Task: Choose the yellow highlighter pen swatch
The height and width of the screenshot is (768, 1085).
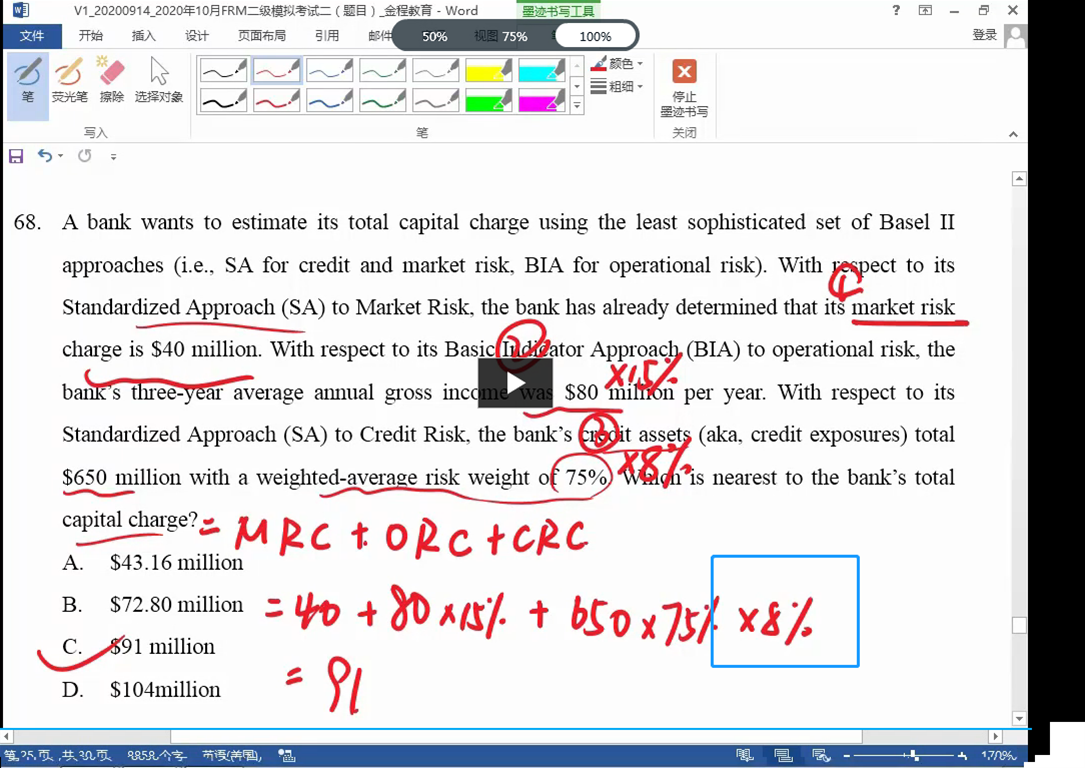Action: pos(488,70)
